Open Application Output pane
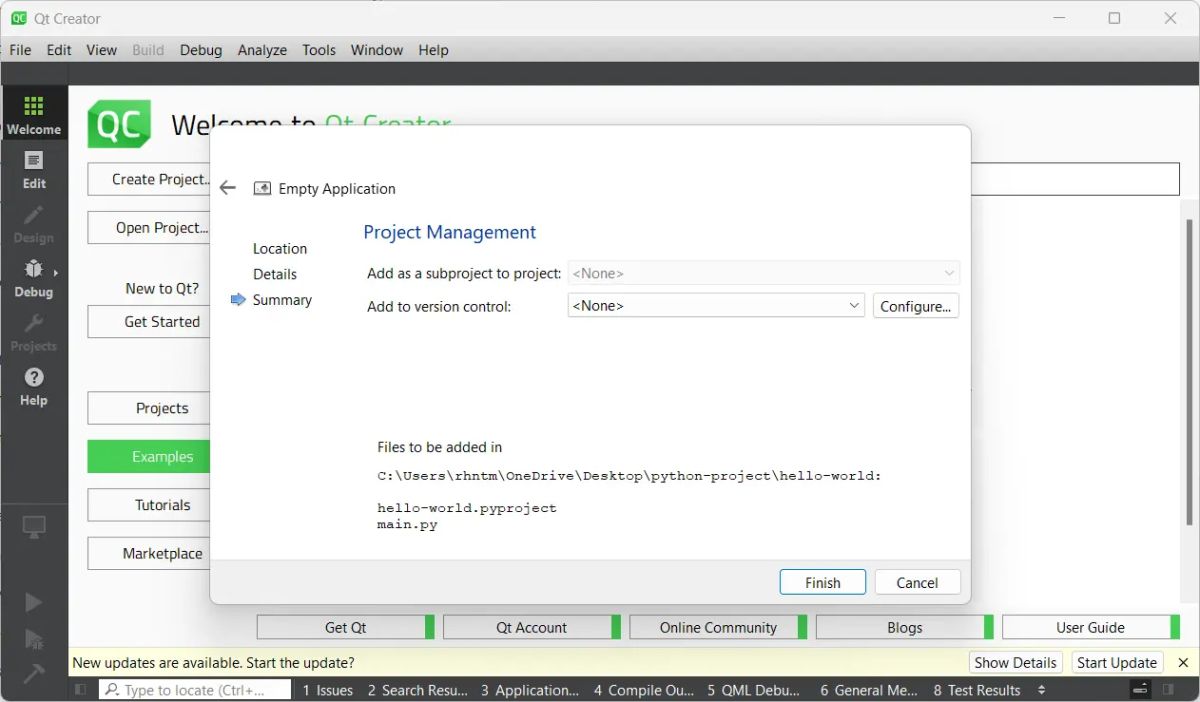1200x702 pixels. coord(530,690)
